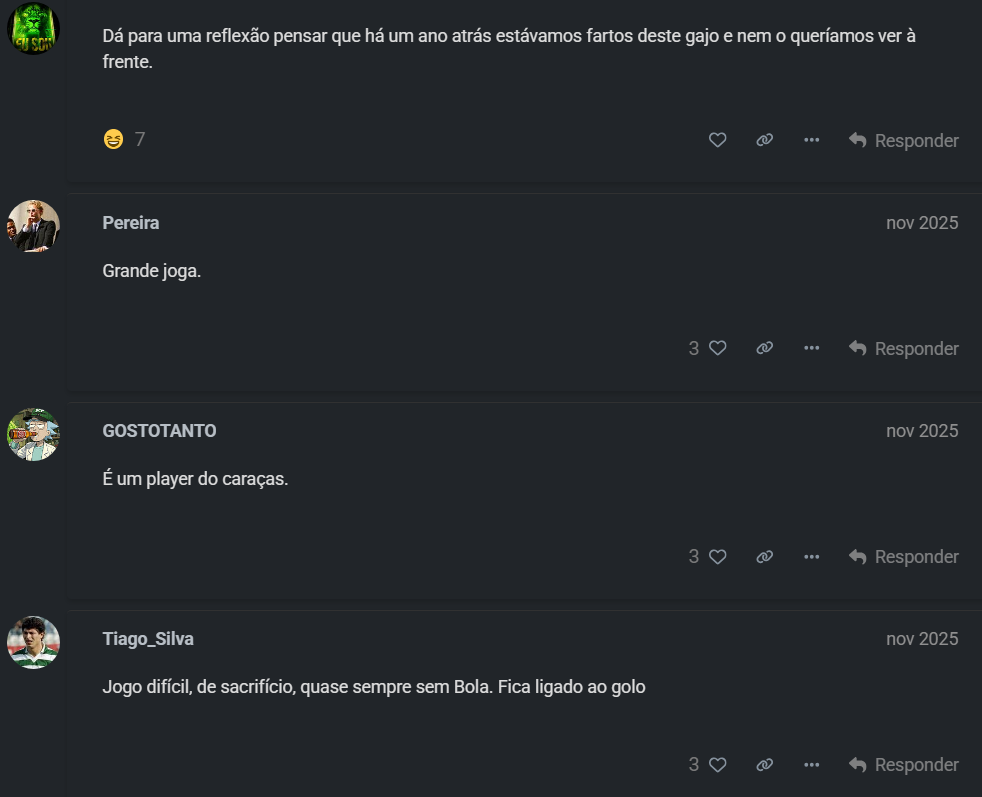The width and height of the screenshot is (982, 797).
Task: Like the top post about "reflexão"
Action: point(717,140)
